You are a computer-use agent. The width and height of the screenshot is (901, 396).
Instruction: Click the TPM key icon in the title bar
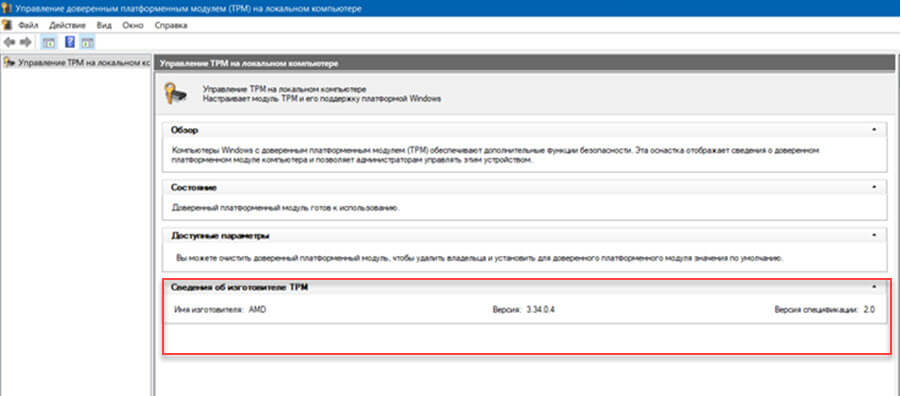(x=6, y=8)
